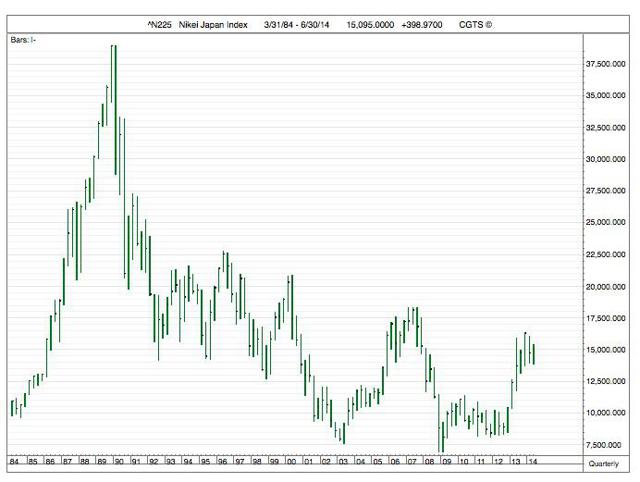The height and width of the screenshot is (482, 640).
Task: Click the last price value 15,095.0000
Action: tap(370, 25)
